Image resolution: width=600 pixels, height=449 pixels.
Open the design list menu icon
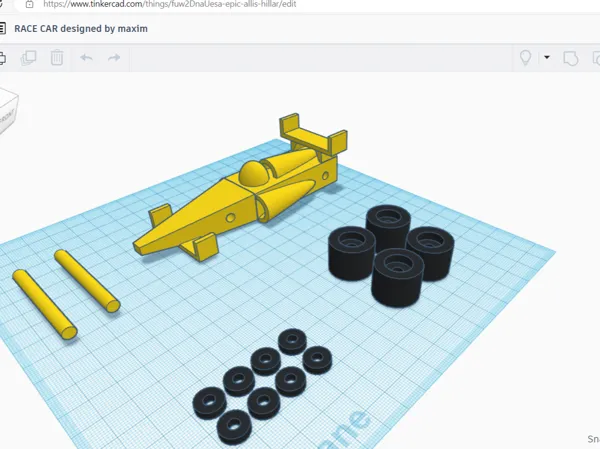(2, 29)
